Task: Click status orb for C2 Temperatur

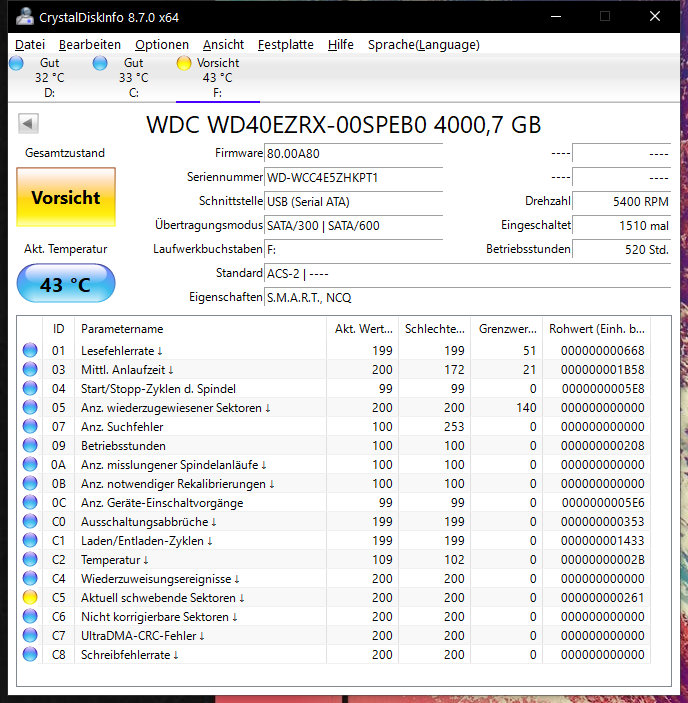Action: 30,560
